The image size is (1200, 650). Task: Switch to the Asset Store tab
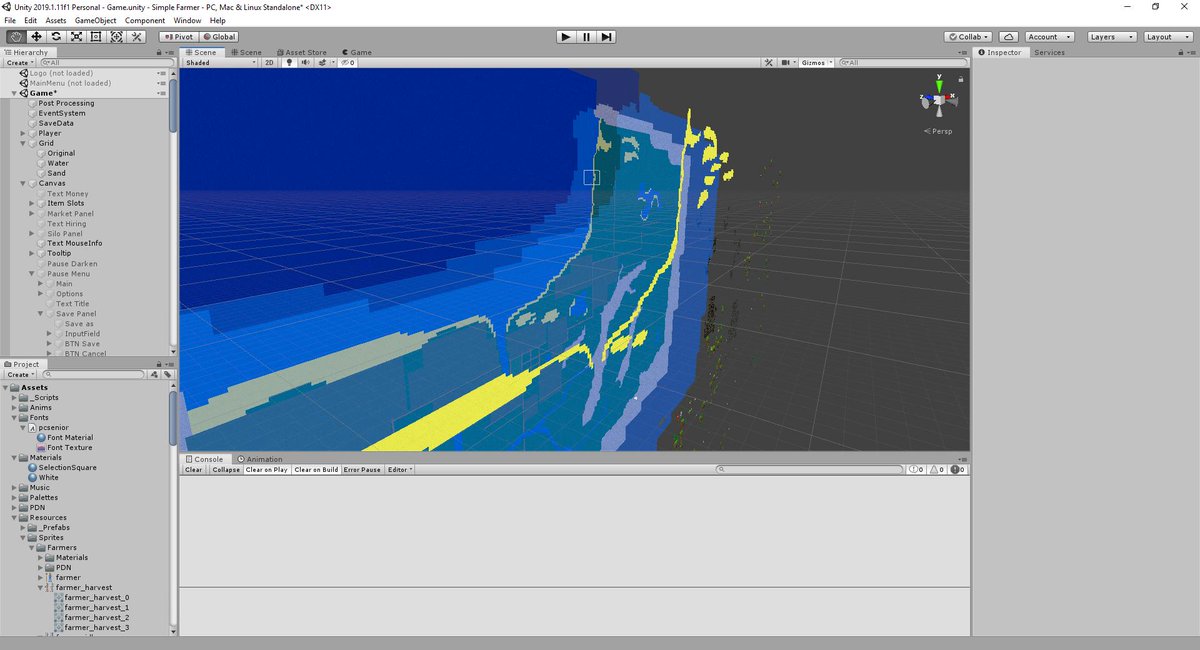tap(301, 52)
